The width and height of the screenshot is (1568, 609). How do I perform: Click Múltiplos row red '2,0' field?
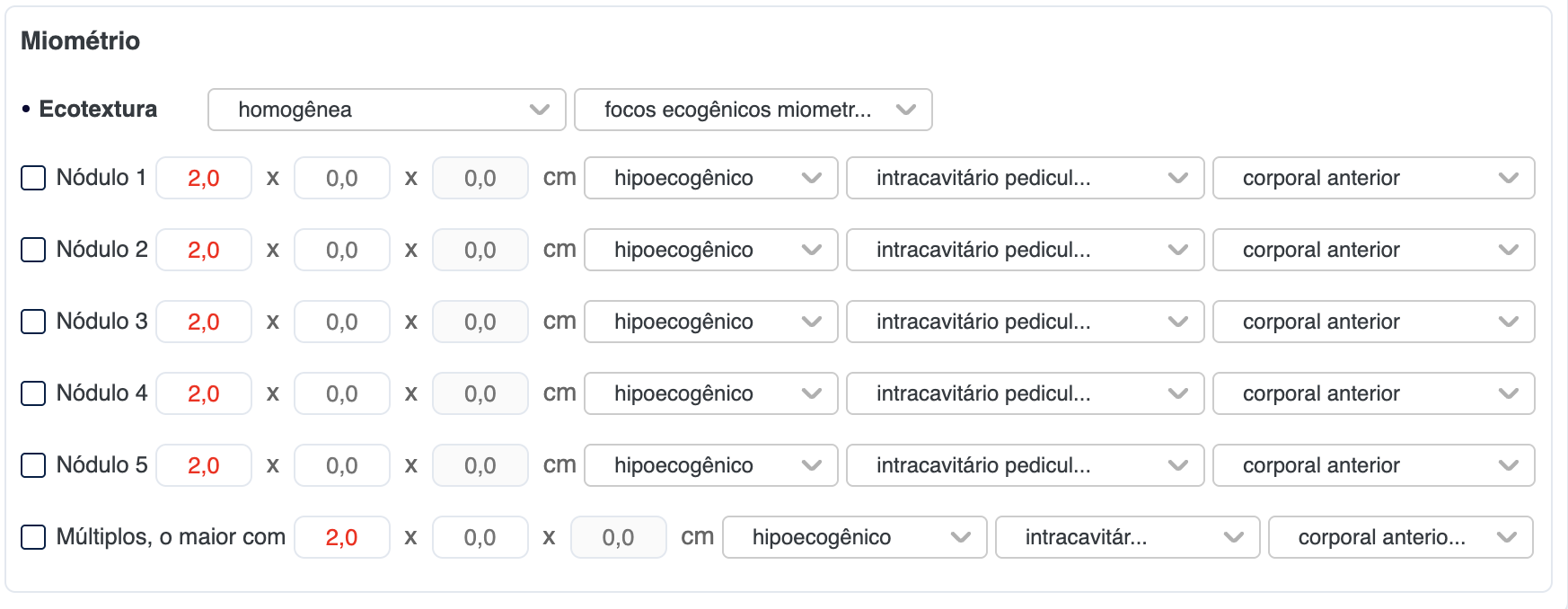click(x=342, y=537)
